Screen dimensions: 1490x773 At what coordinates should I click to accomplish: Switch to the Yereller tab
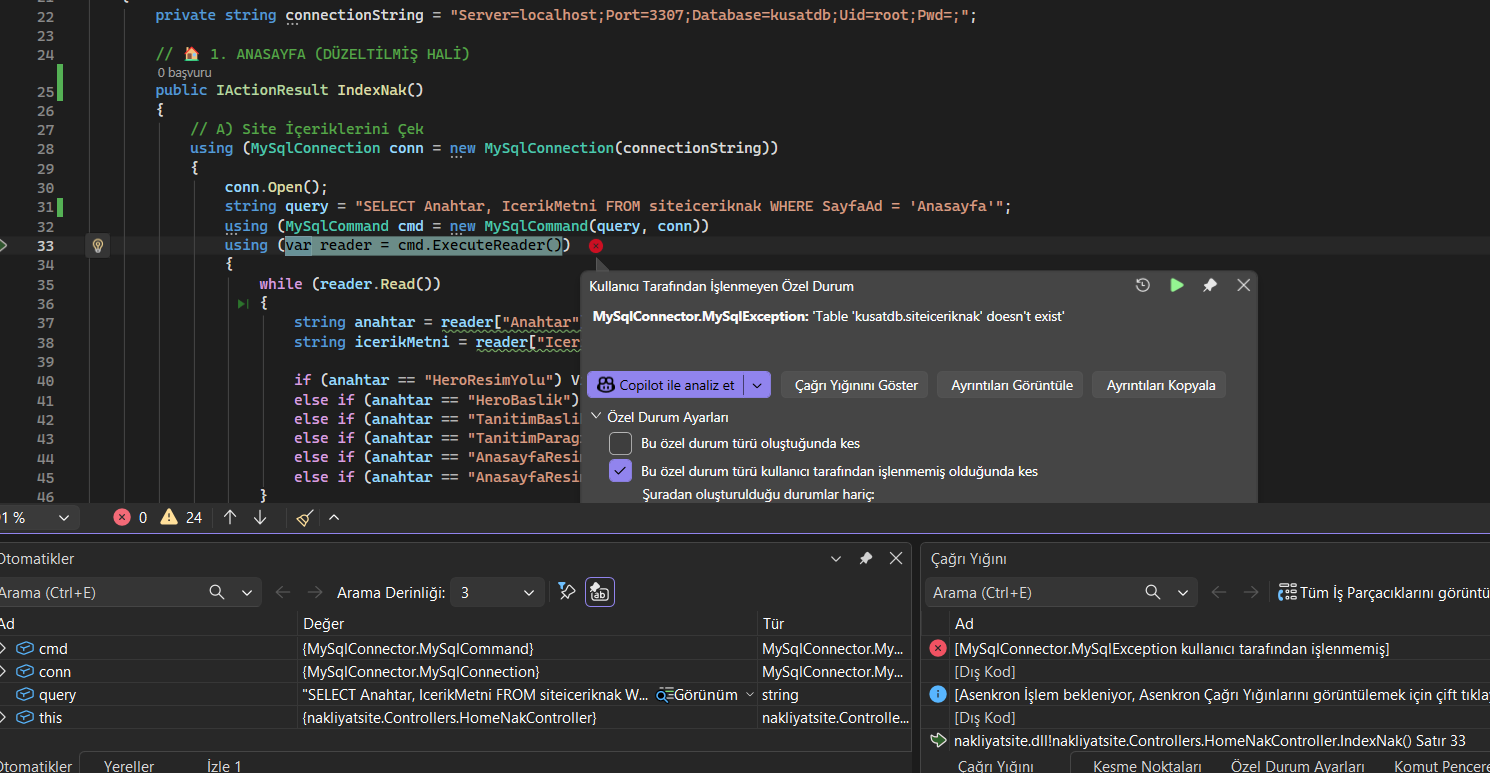coord(129,766)
